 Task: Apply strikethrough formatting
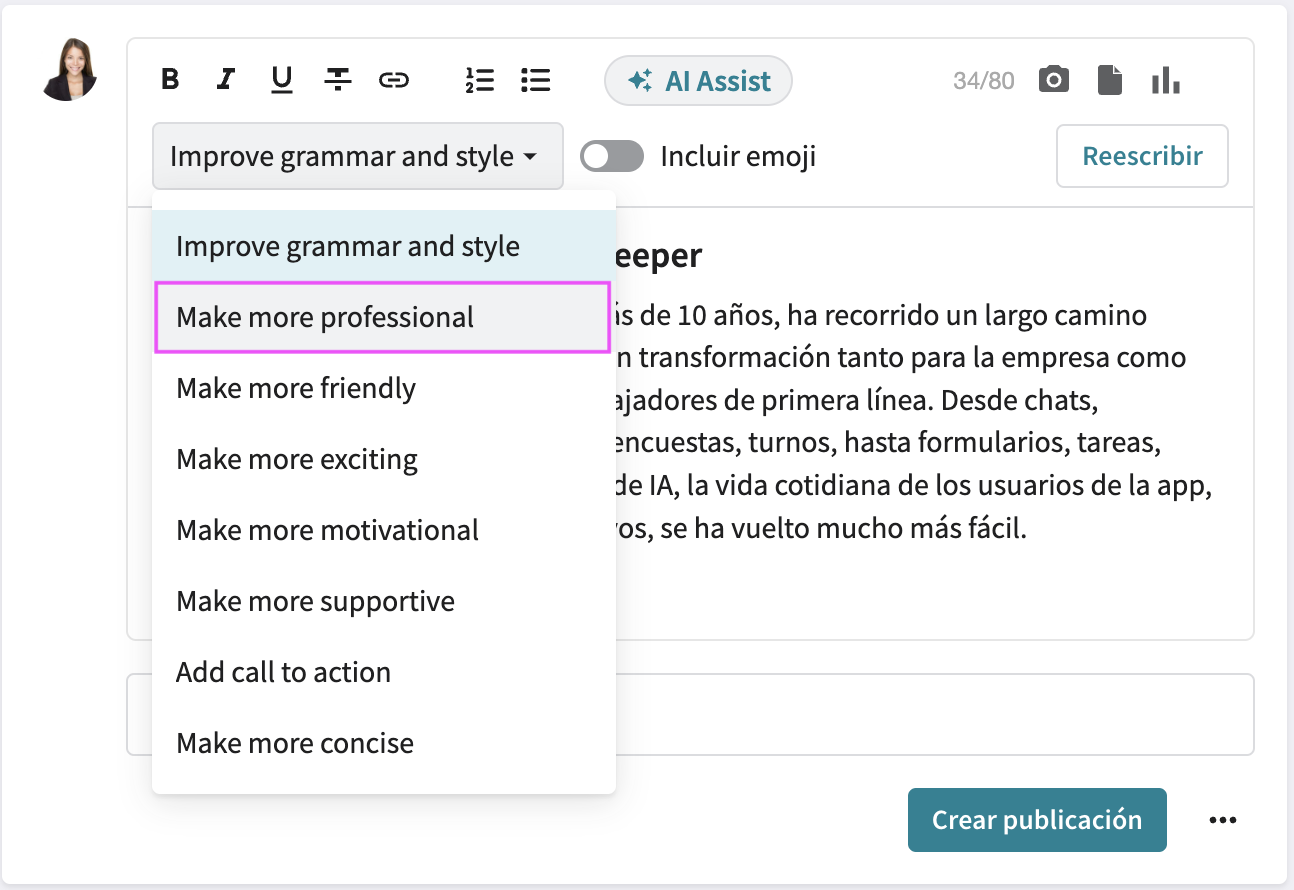(x=338, y=80)
